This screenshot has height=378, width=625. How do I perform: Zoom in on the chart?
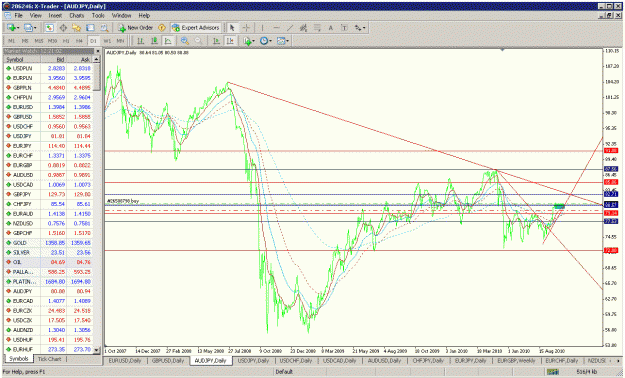tap(185, 41)
